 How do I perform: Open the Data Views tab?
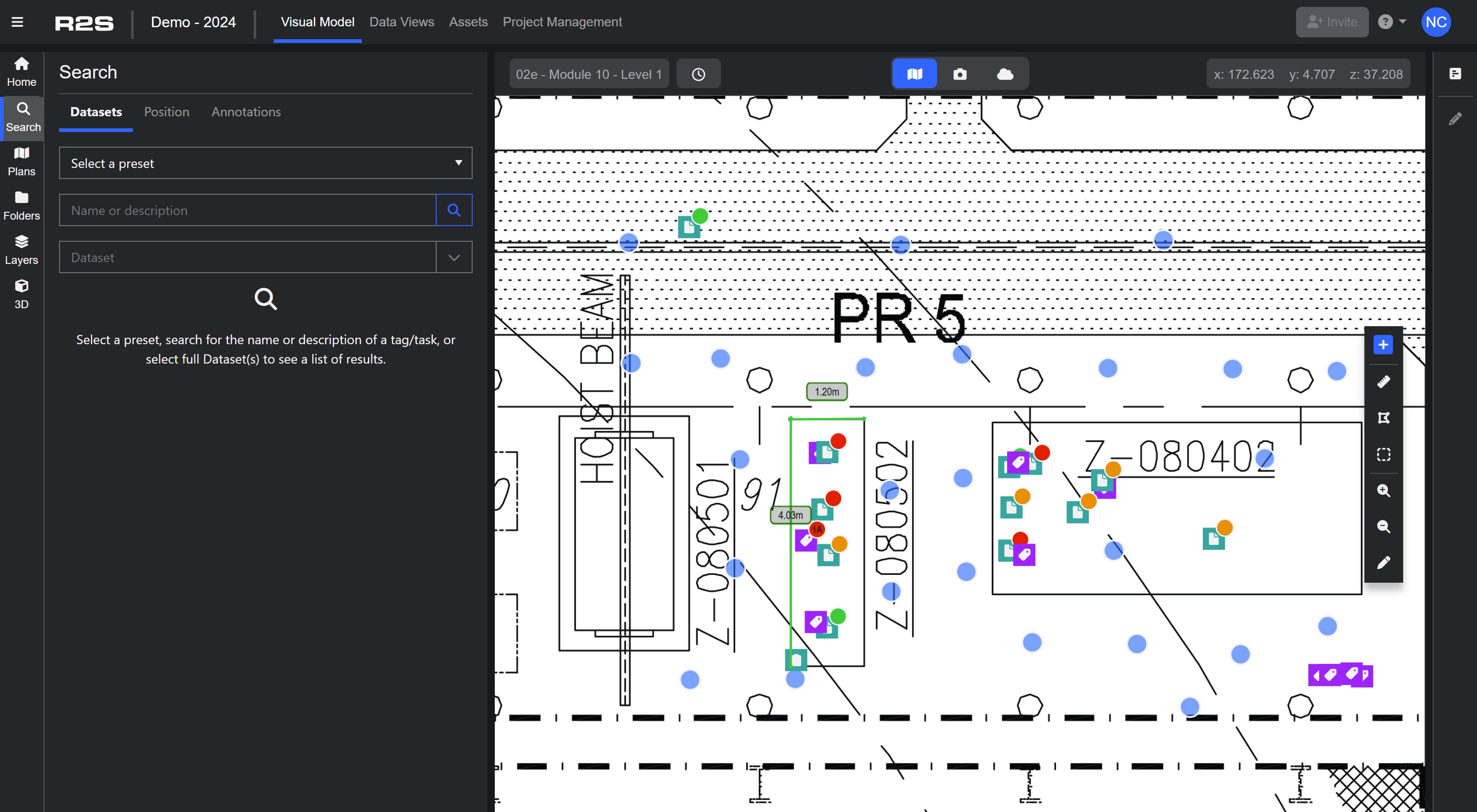pos(402,22)
